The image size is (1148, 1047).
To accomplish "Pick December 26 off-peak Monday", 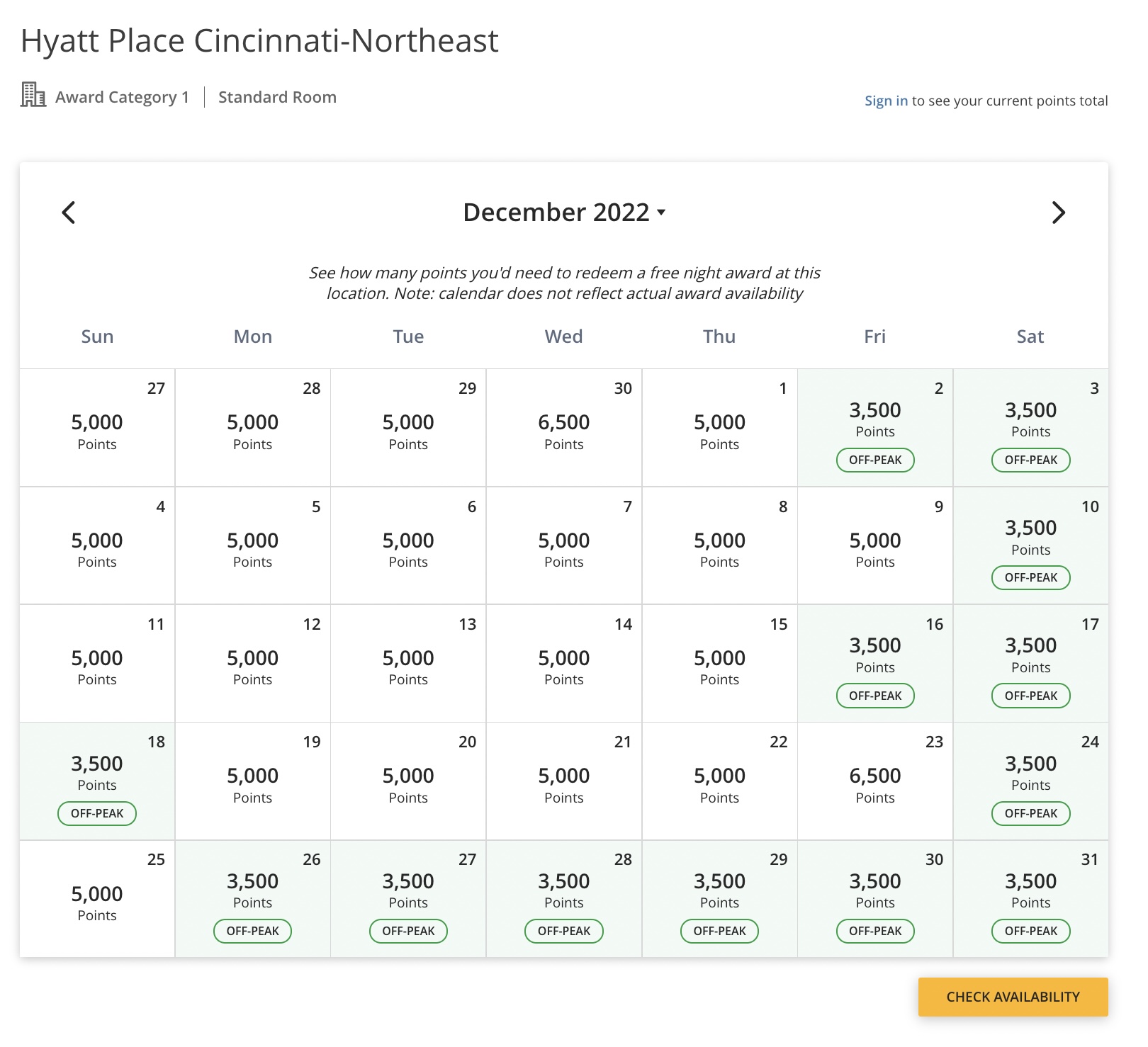I will point(253,899).
